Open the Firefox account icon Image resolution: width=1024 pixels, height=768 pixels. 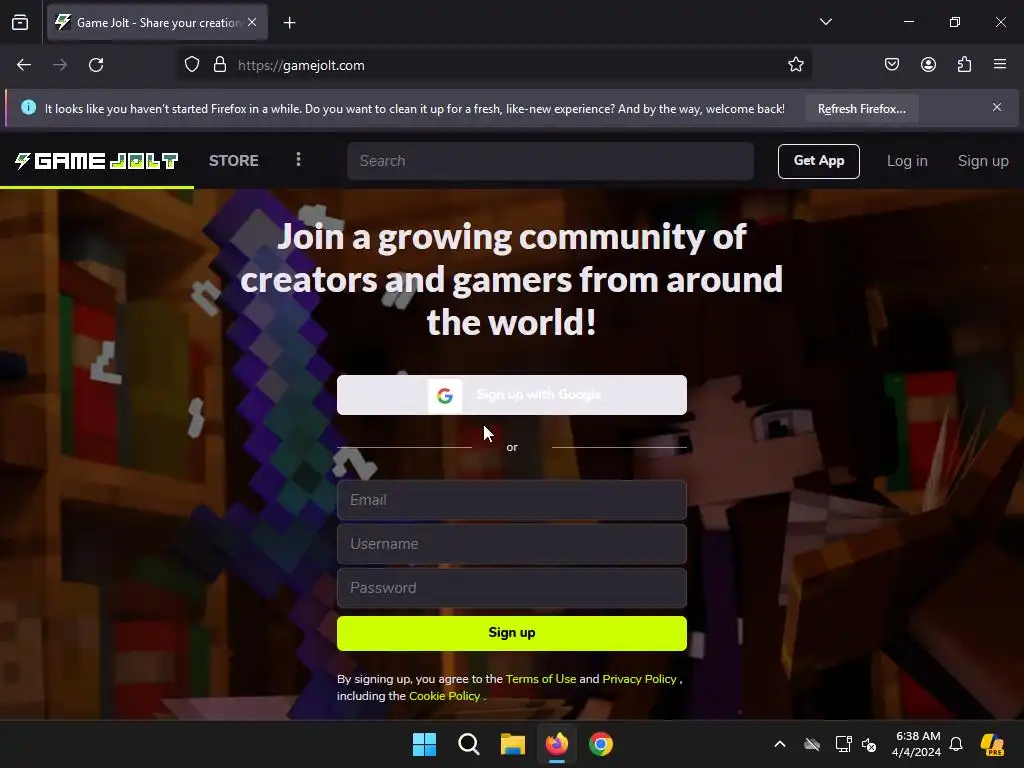tap(928, 64)
